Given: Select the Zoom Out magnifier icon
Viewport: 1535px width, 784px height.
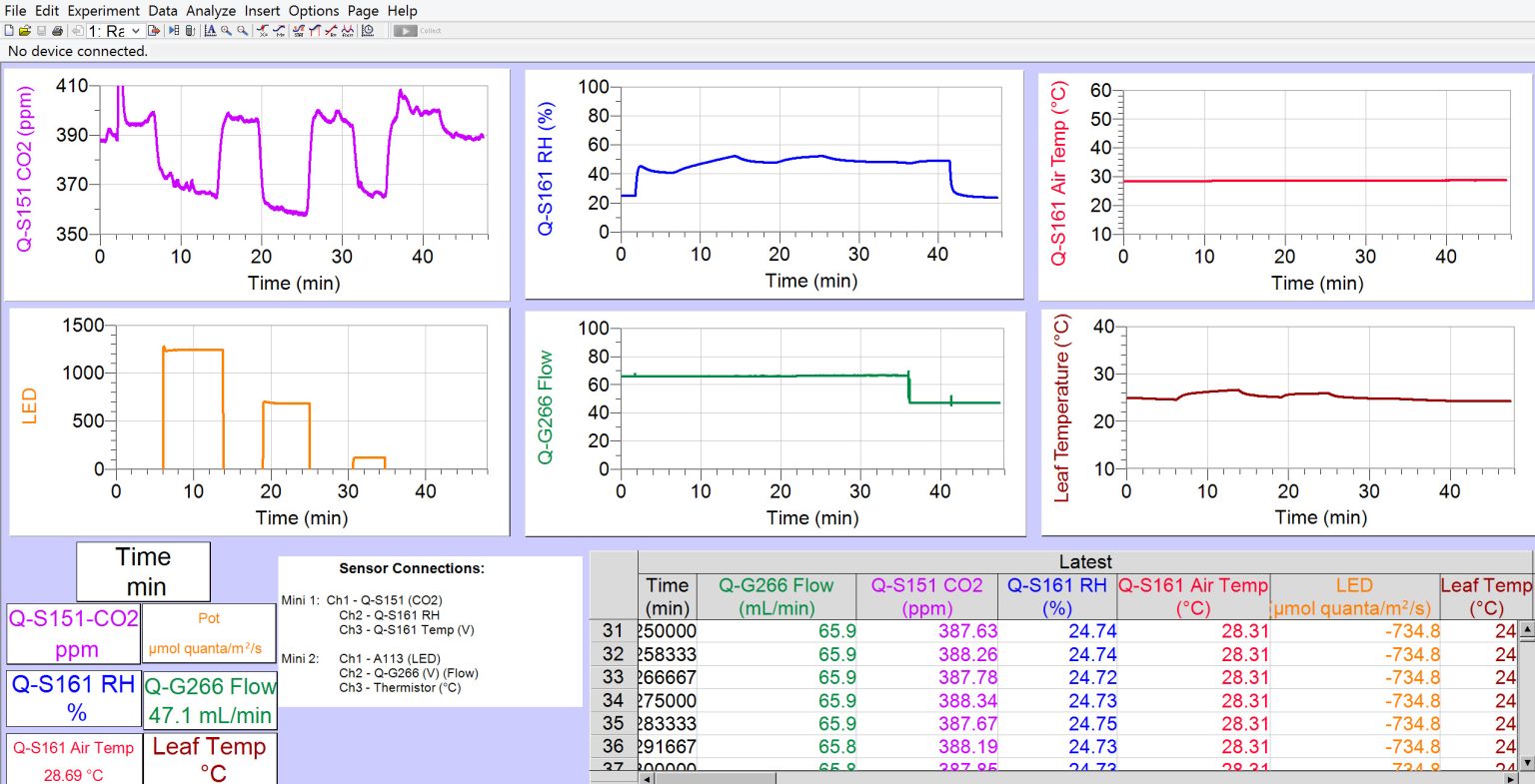Looking at the screenshot, I should (x=242, y=31).
